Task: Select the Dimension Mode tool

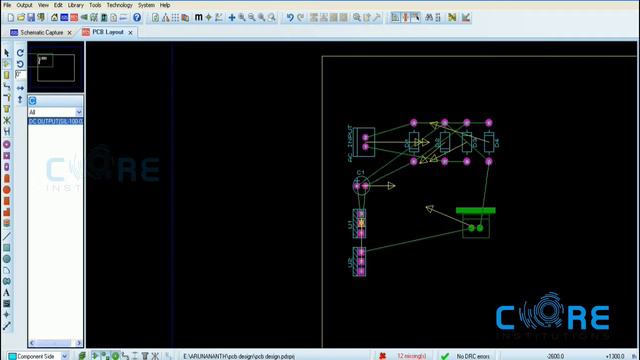Action: point(7,326)
